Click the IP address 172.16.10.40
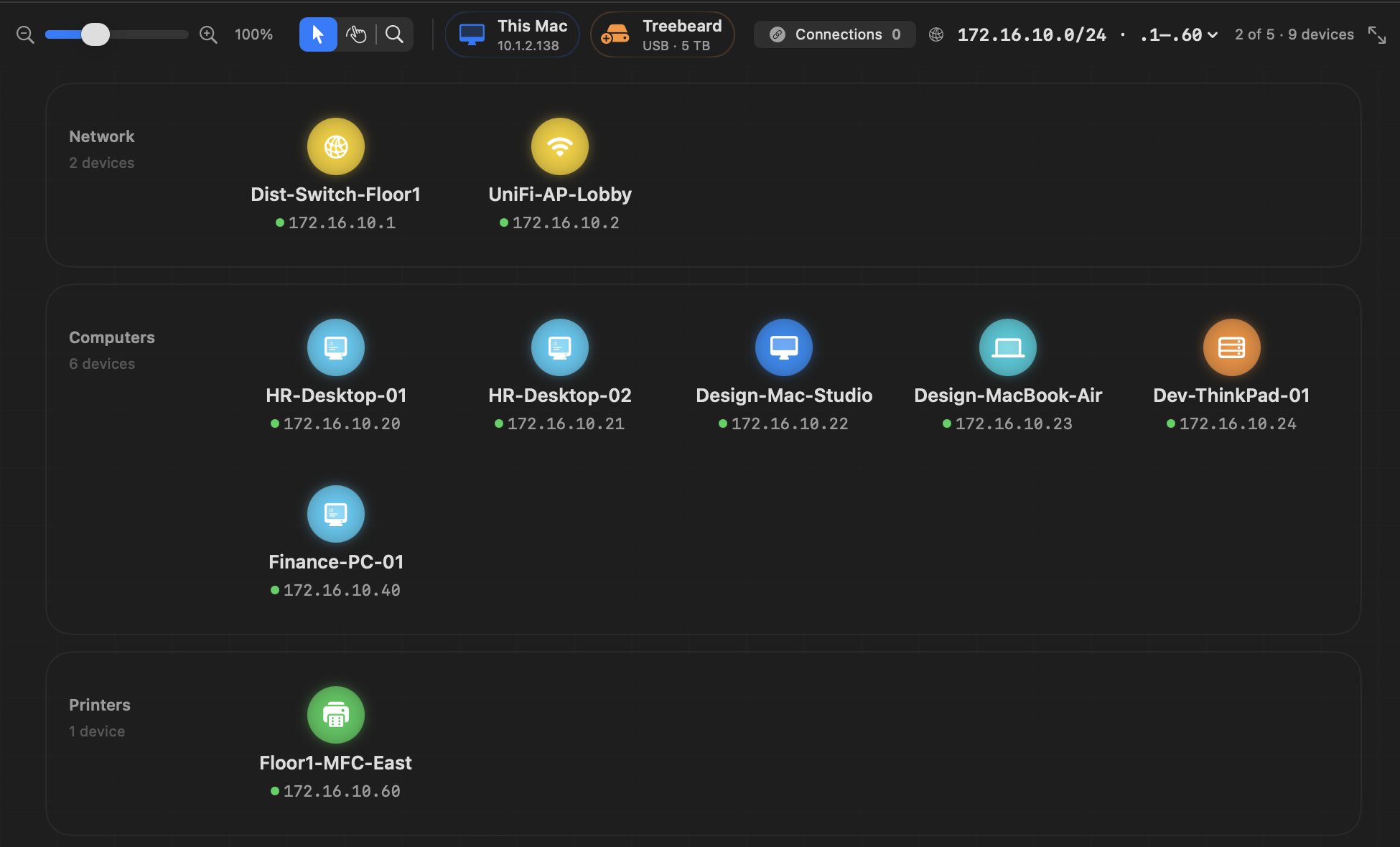 click(x=342, y=591)
